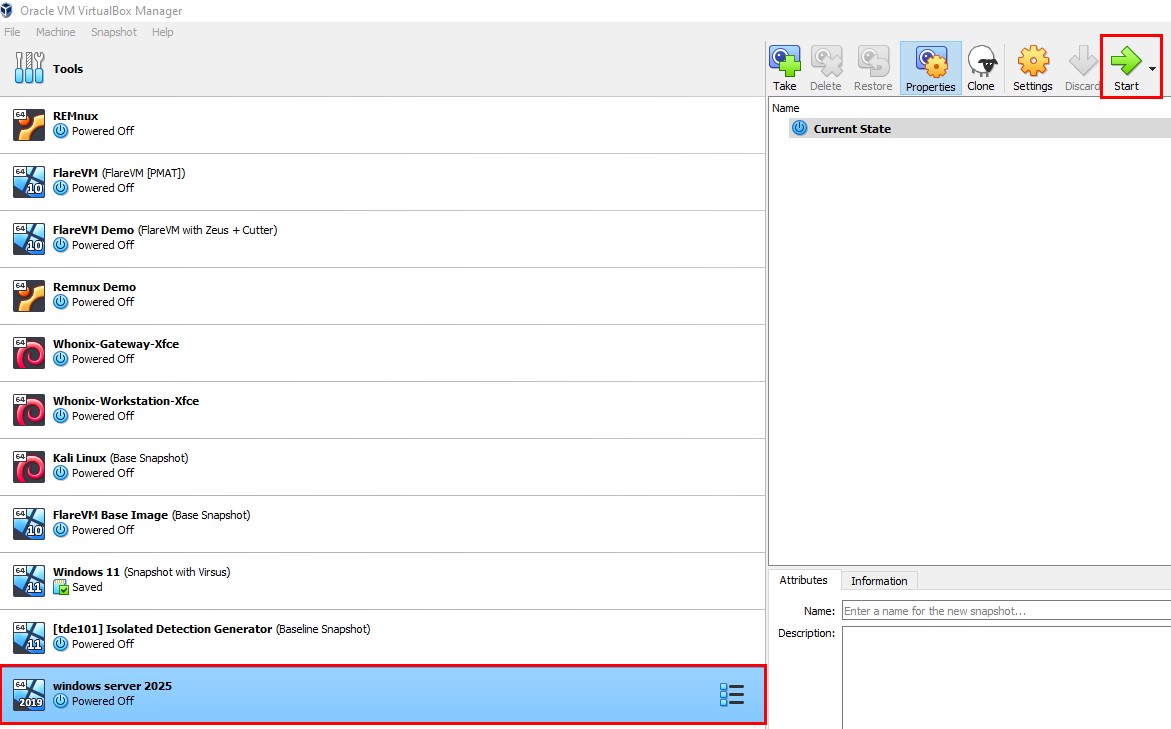Screen dimensions: 1171x729
Task: Click the hamburger menu icon on windows server 2025
Action: point(732,695)
